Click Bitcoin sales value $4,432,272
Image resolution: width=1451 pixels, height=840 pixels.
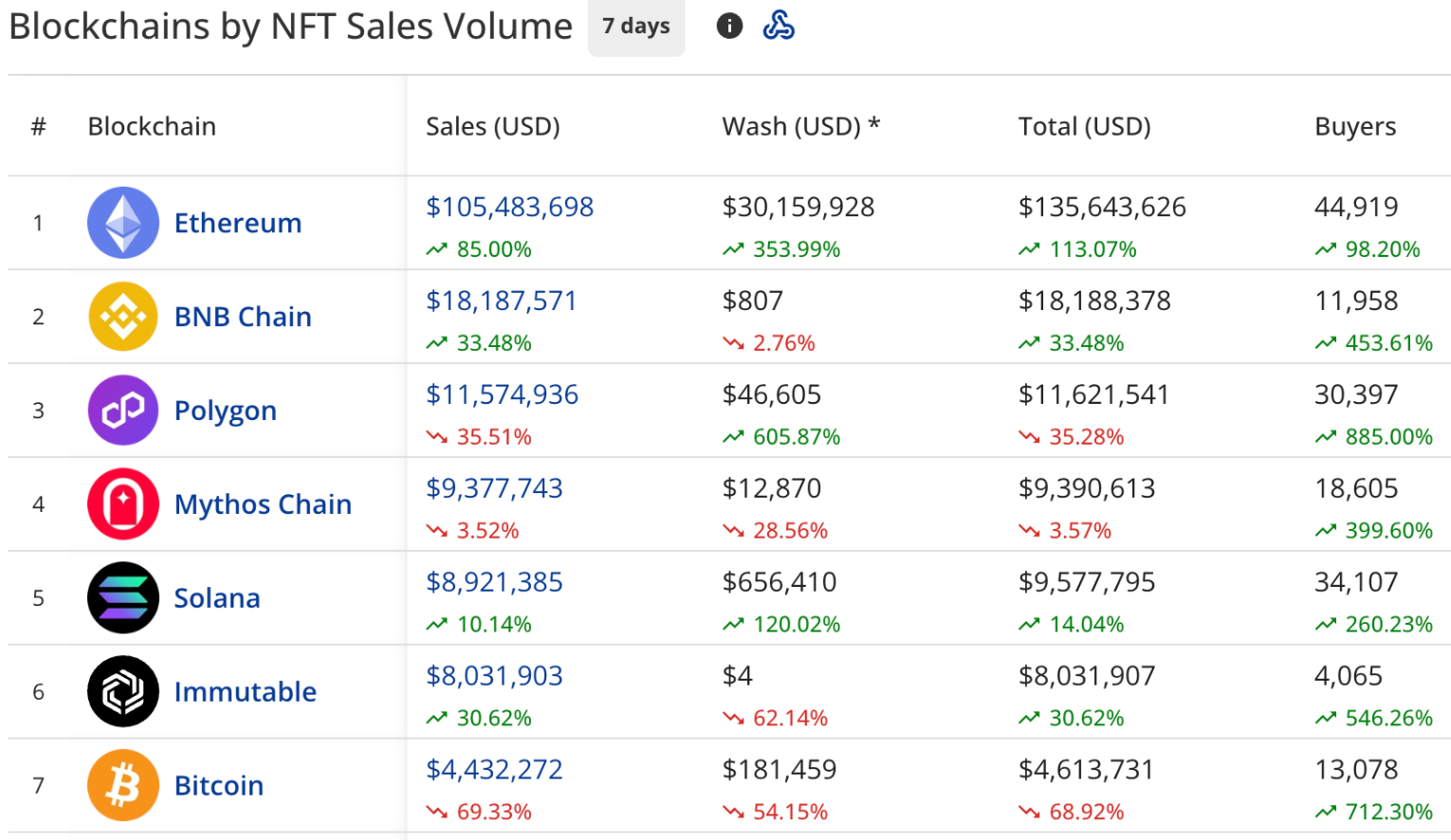click(495, 770)
